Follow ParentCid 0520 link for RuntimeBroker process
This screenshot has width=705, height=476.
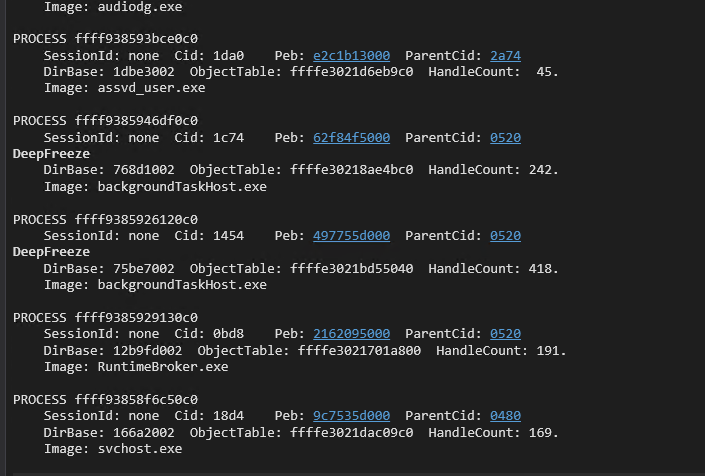pyautogui.click(x=505, y=333)
